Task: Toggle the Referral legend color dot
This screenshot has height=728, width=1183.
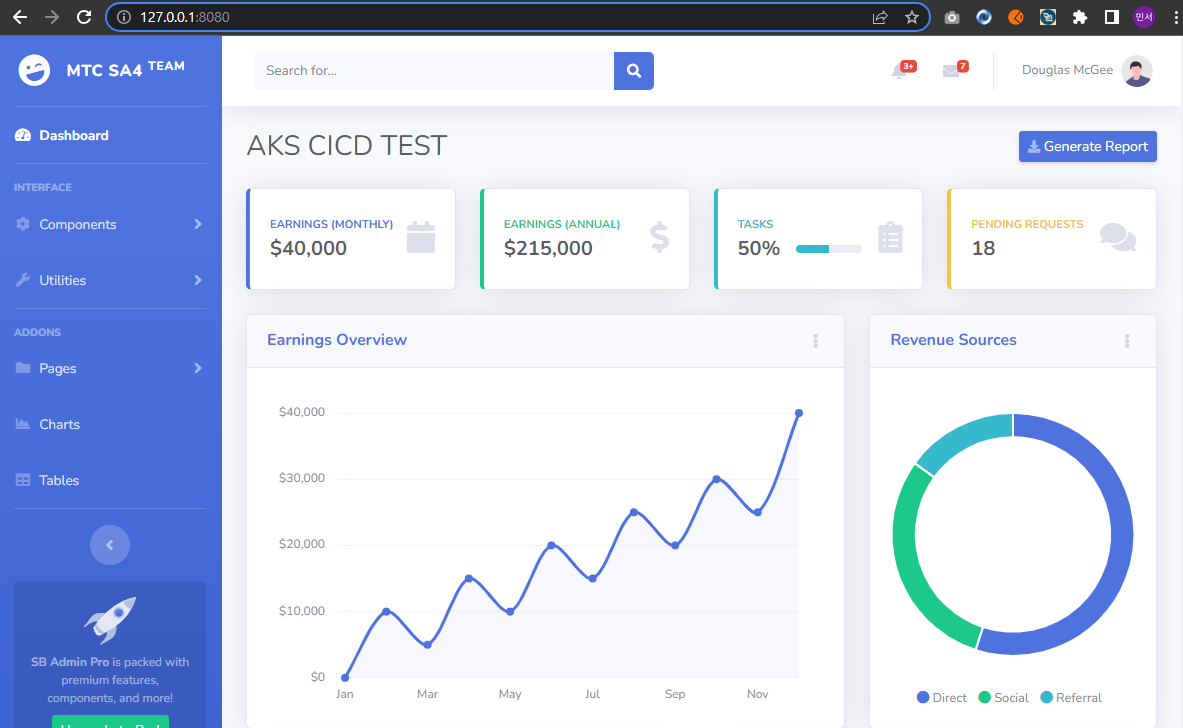Action: pyautogui.click(x=1046, y=697)
